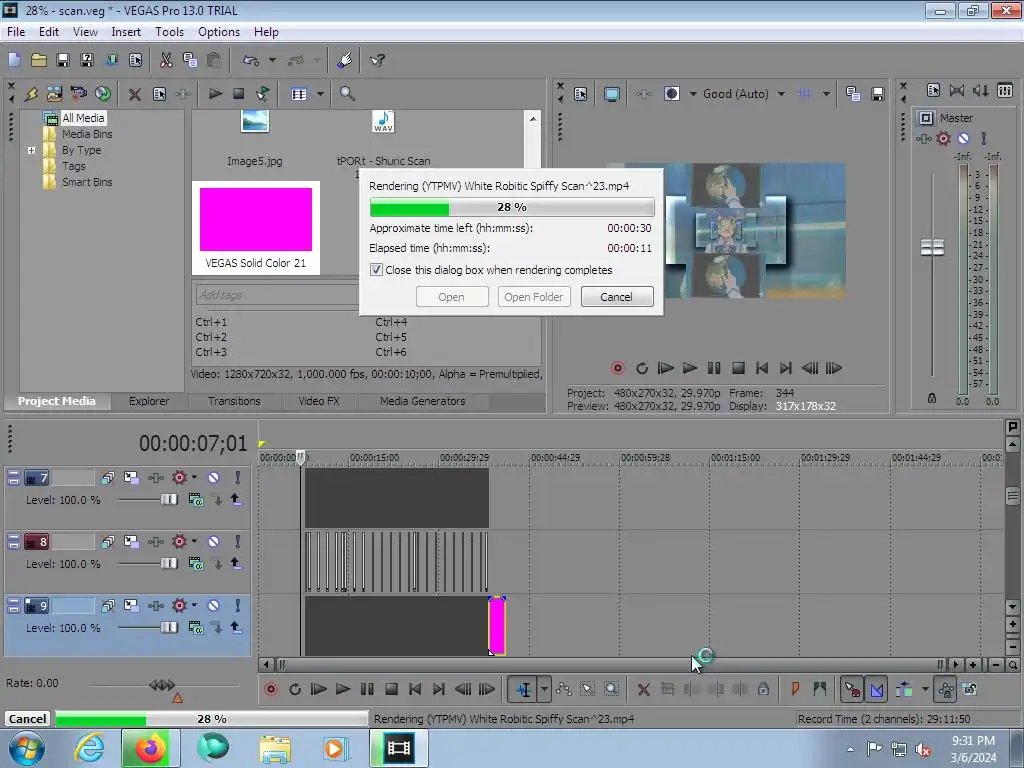Open Track Motion icon on track 8

coord(131,542)
